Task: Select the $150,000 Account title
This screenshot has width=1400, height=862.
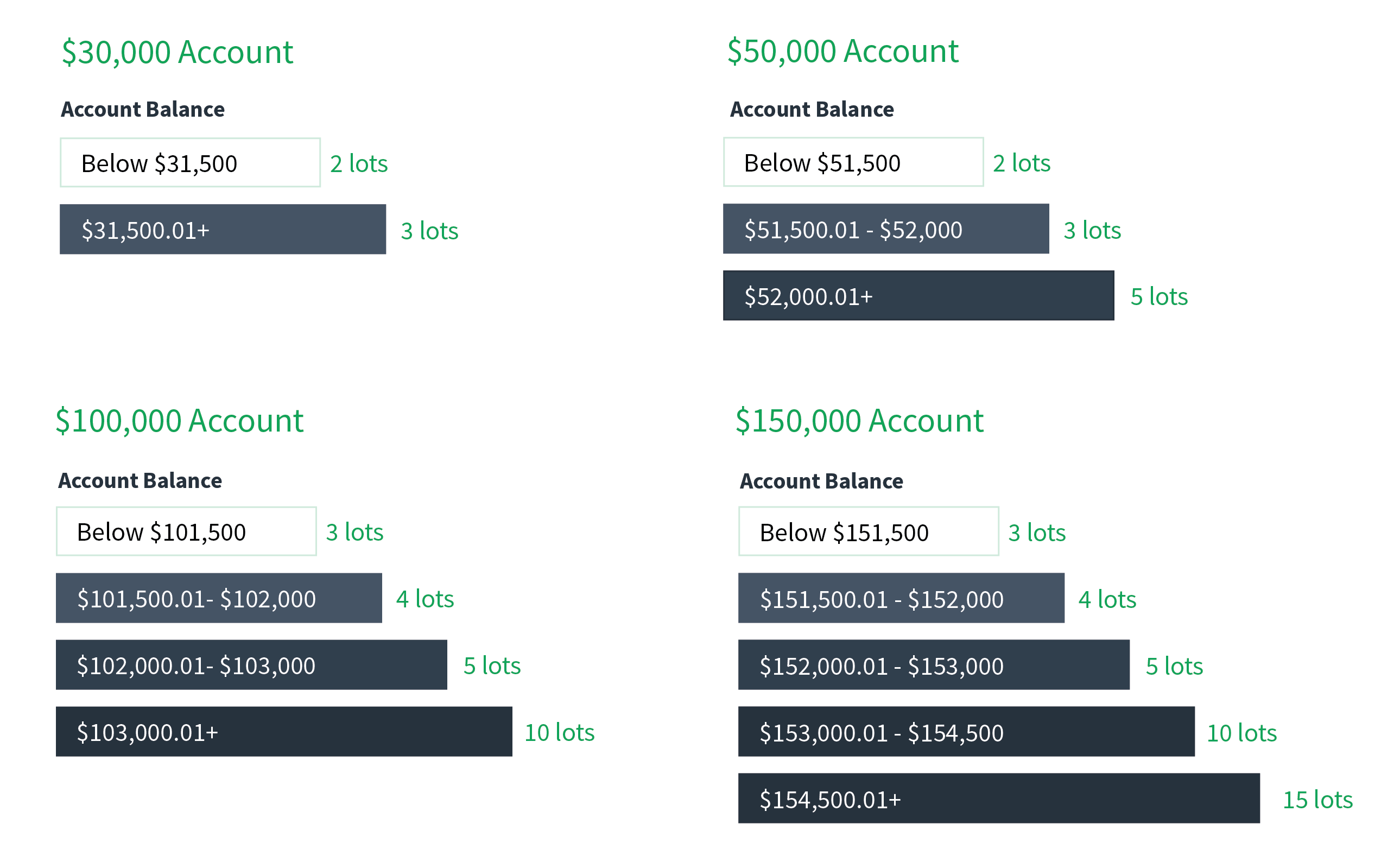Action: [859, 421]
